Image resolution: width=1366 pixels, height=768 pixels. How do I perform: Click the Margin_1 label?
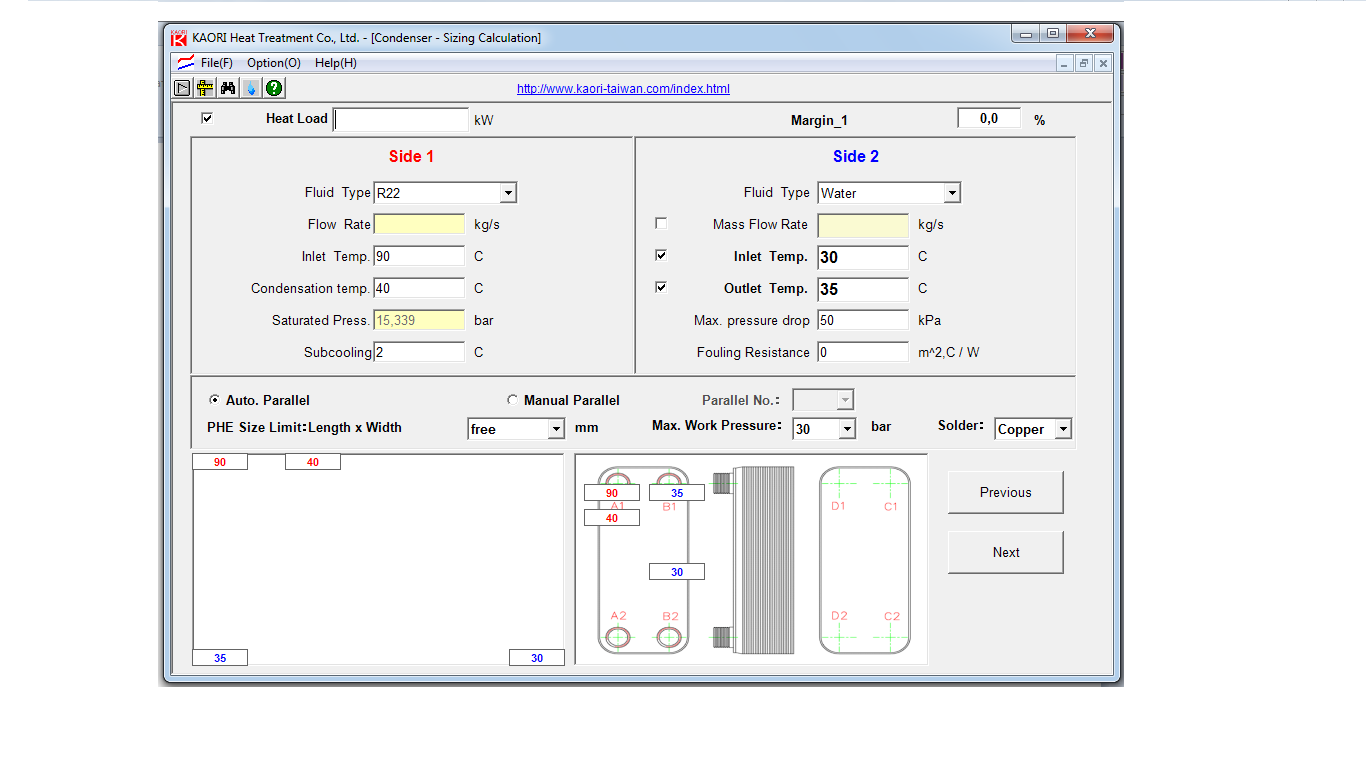(x=819, y=120)
